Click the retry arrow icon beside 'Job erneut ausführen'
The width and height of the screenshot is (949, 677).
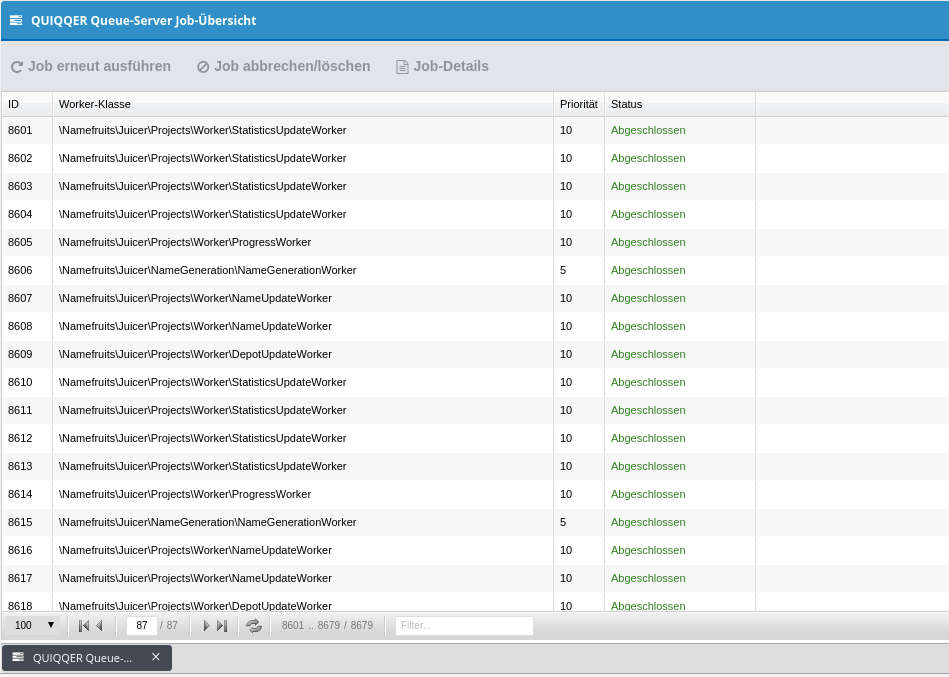click(17, 66)
